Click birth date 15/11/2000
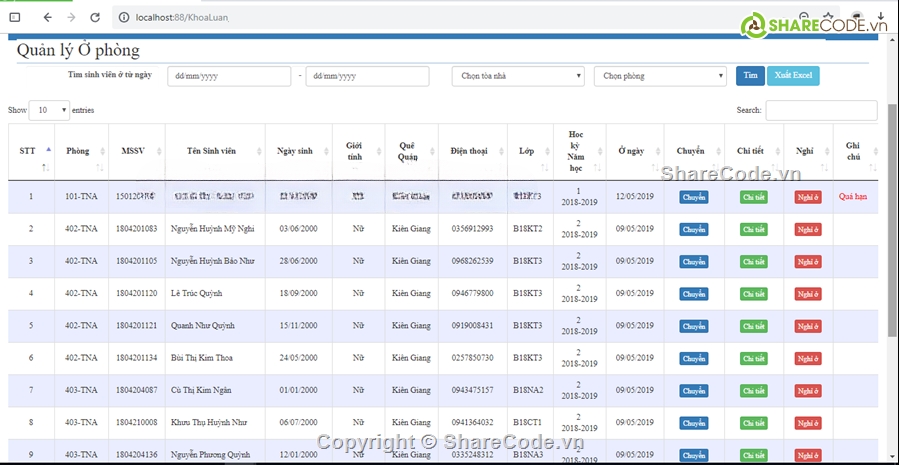 coord(298,325)
